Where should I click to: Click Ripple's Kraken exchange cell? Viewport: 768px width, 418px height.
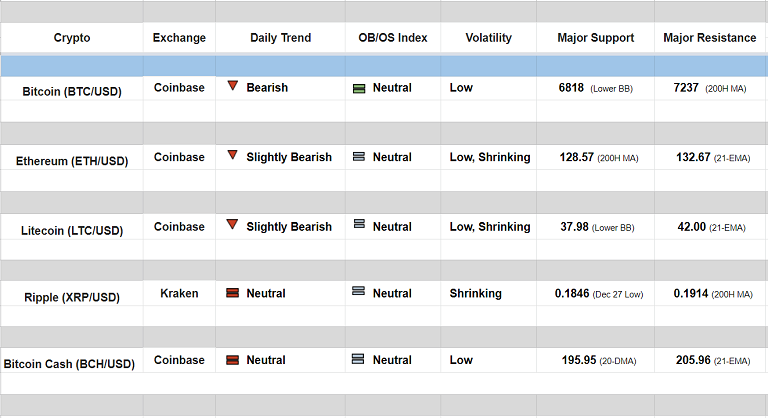click(179, 293)
